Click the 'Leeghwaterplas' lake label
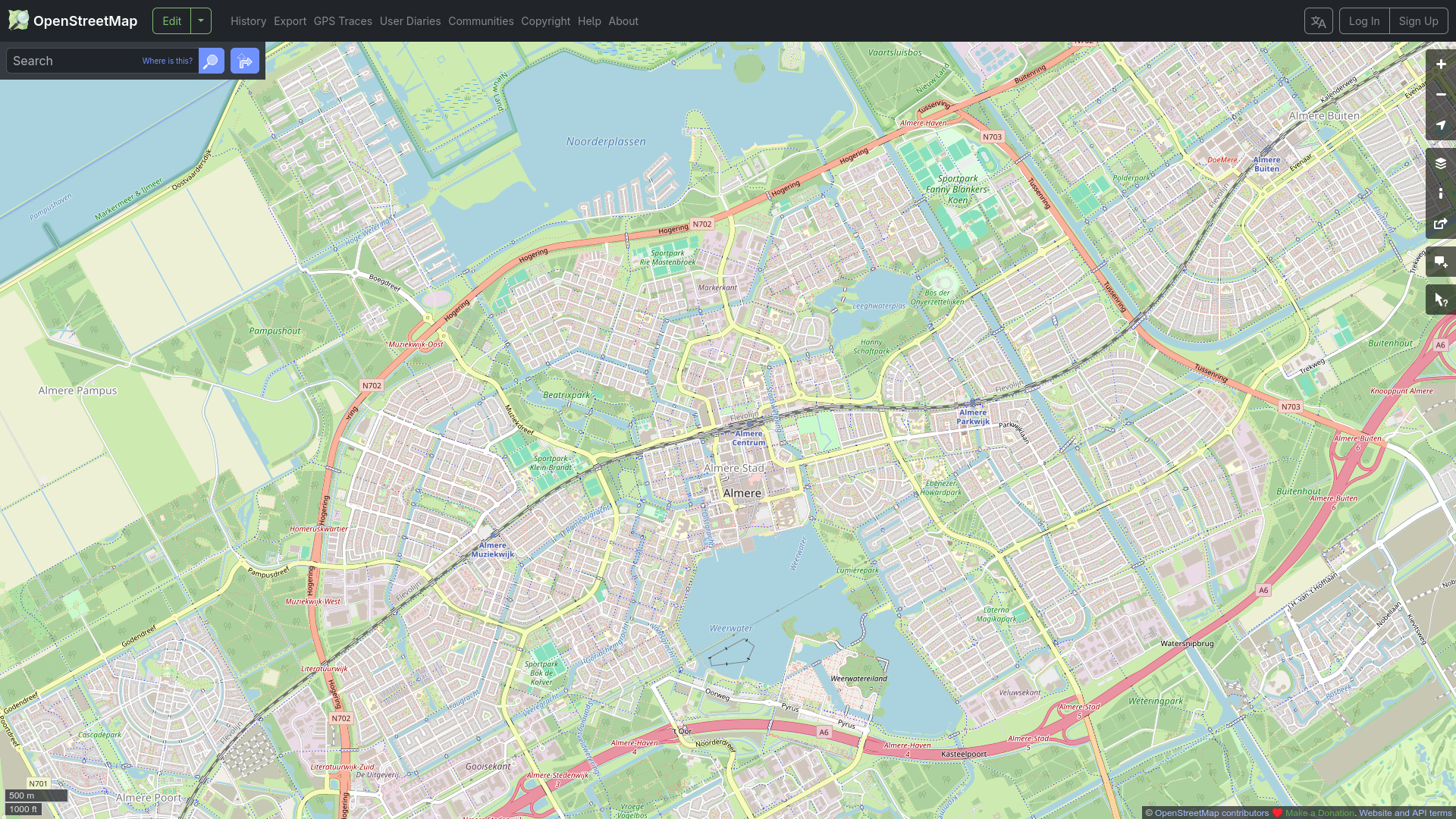 pos(879,306)
